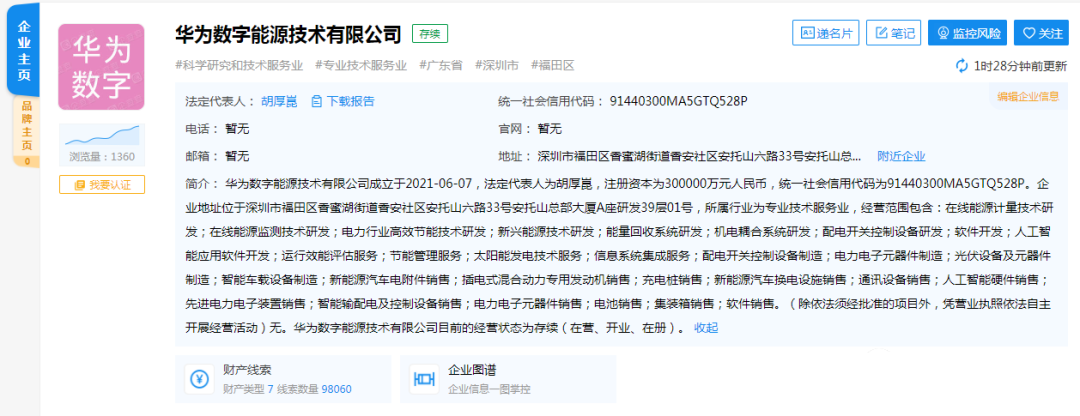Open the 财产线索 yen coin icon
Image resolution: width=1080 pixels, height=416 pixels.
[x=199, y=379]
